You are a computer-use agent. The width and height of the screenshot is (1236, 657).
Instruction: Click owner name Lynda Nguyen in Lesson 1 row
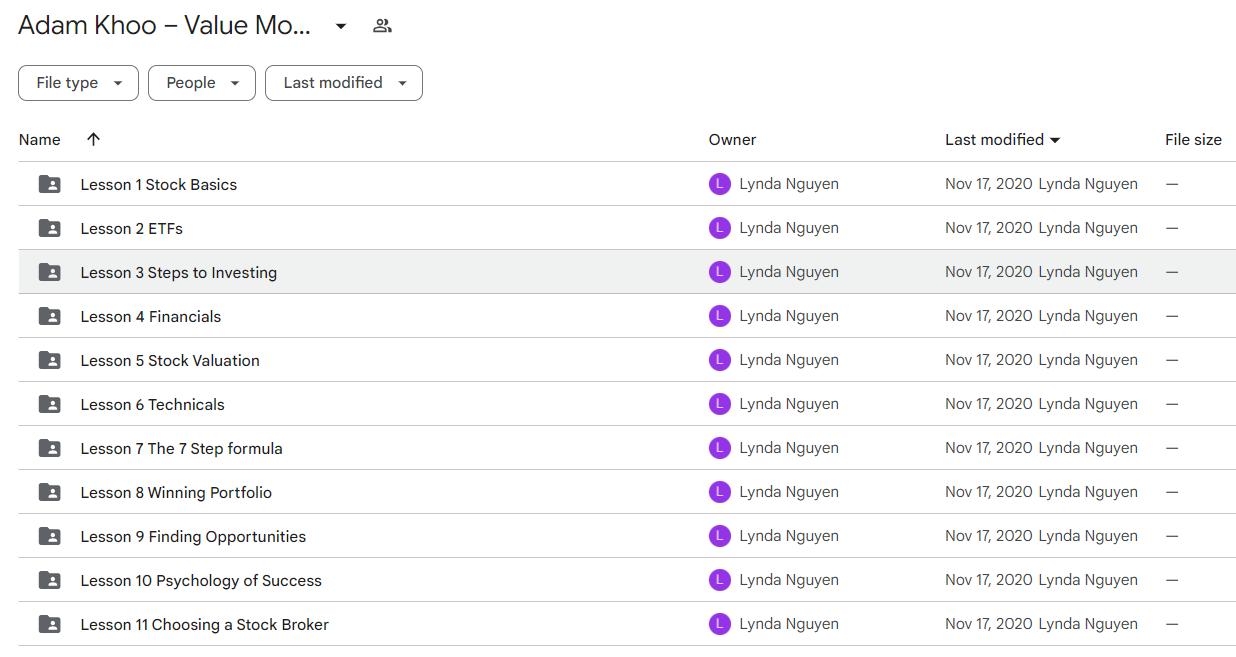pos(789,184)
